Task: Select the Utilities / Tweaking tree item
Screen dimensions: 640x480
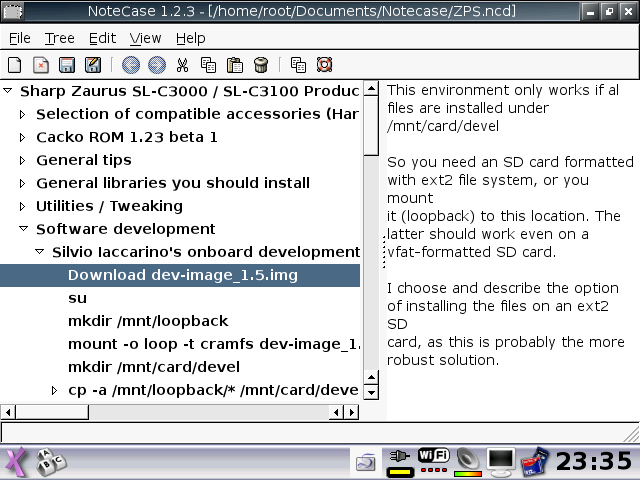Action: click(x=109, y=206)
